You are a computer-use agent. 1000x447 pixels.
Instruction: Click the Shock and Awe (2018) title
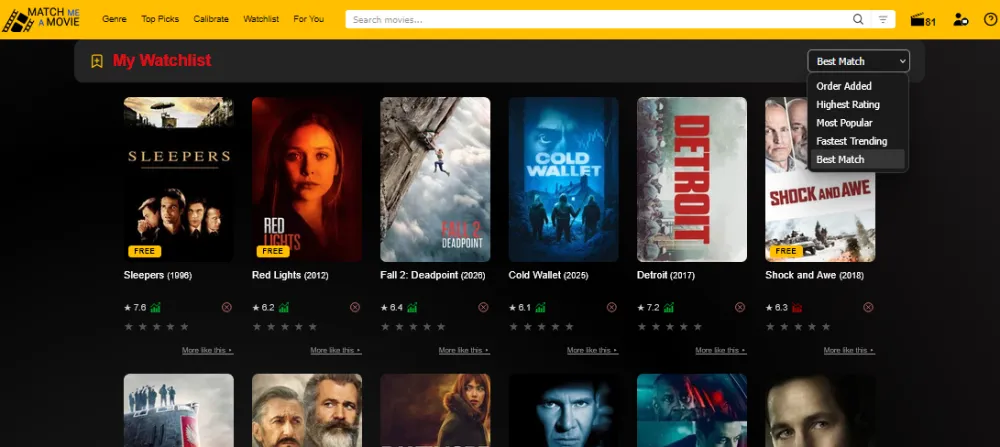pos(815,275)
